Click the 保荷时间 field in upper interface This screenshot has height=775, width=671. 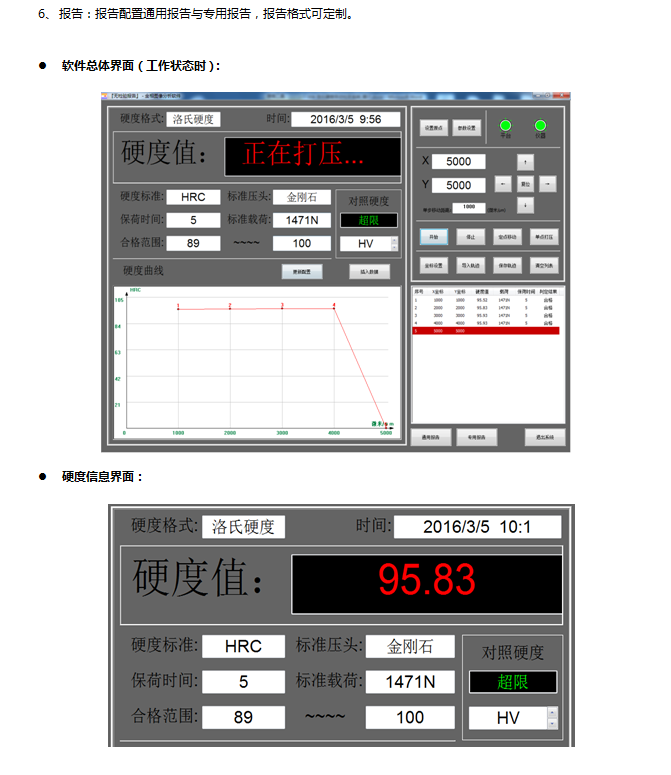coord(193,220)
